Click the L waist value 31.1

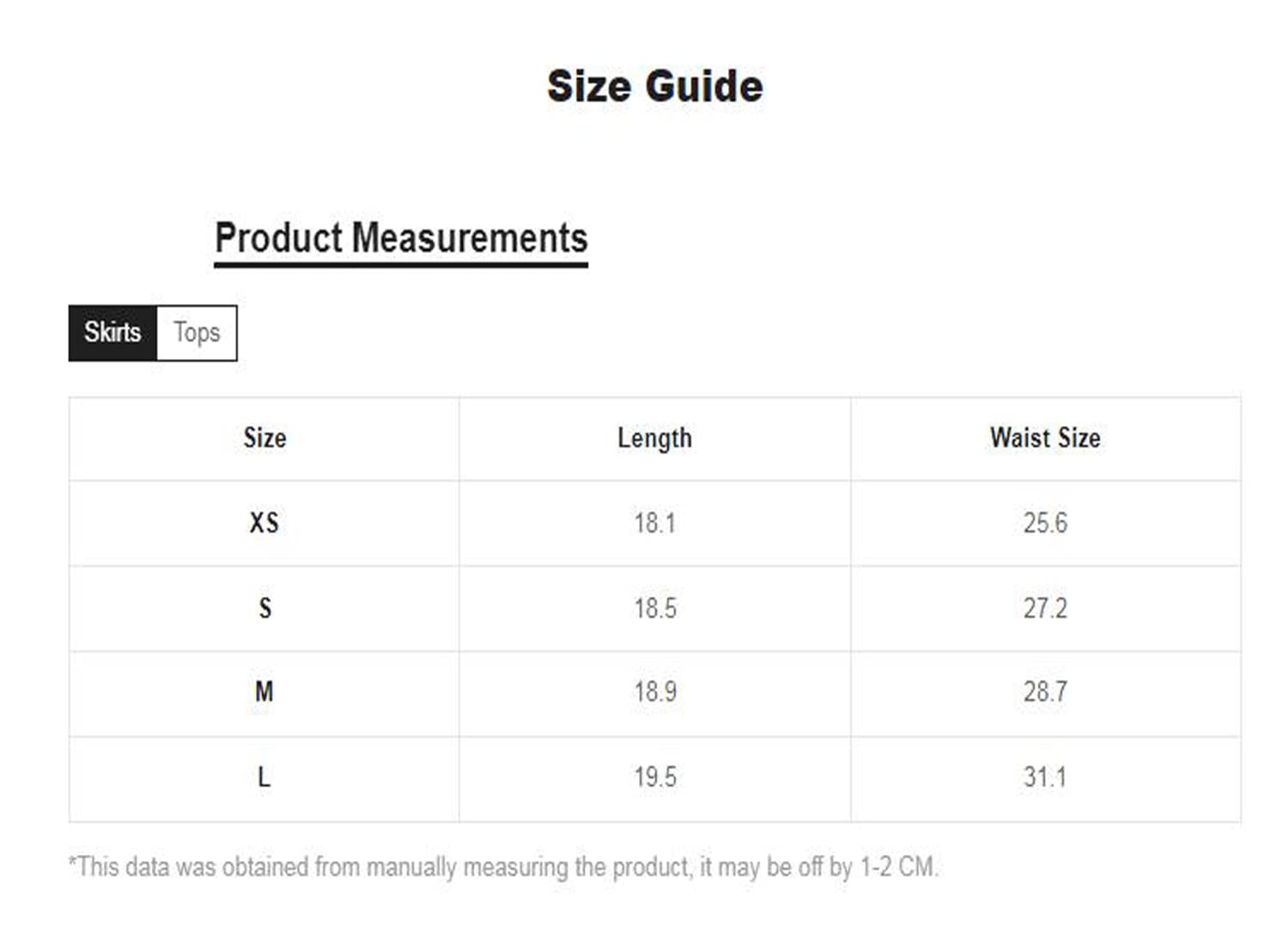tap(1045, 777)
